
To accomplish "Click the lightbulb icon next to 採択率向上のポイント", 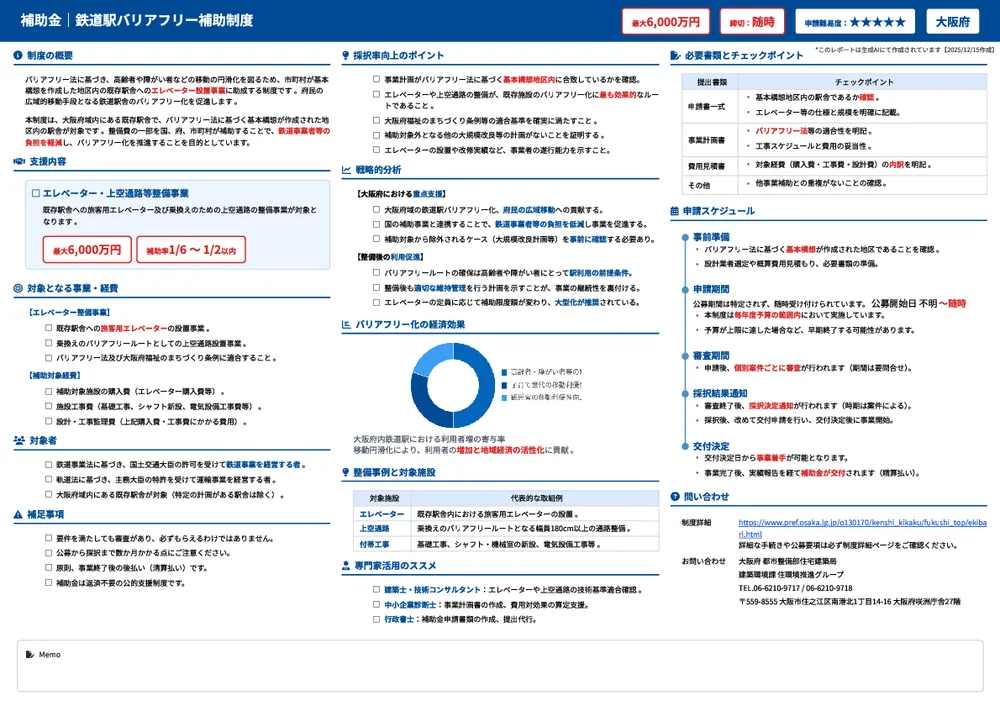I will 346,56.
